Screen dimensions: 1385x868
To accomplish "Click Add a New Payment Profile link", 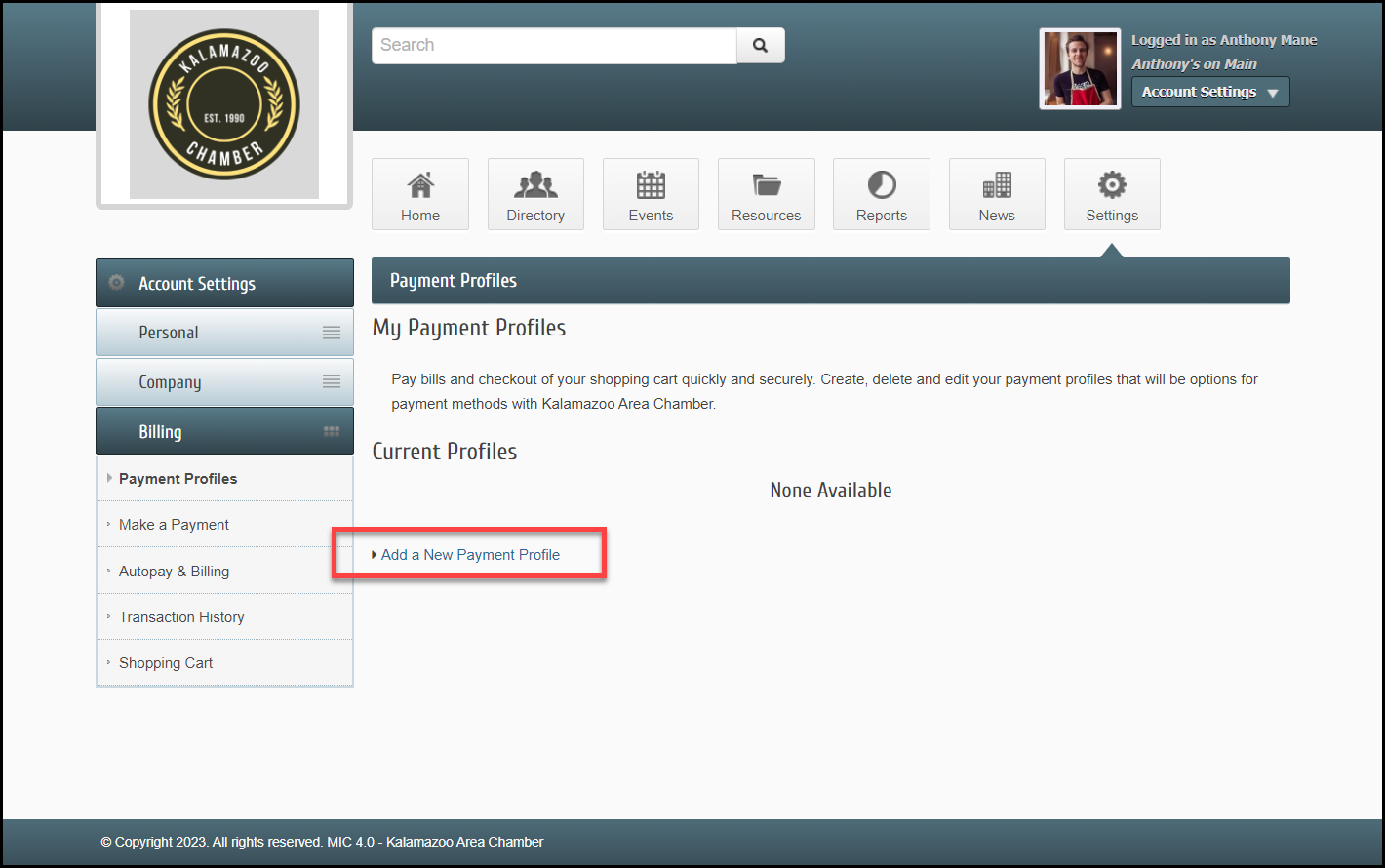I will pos(470,555).
